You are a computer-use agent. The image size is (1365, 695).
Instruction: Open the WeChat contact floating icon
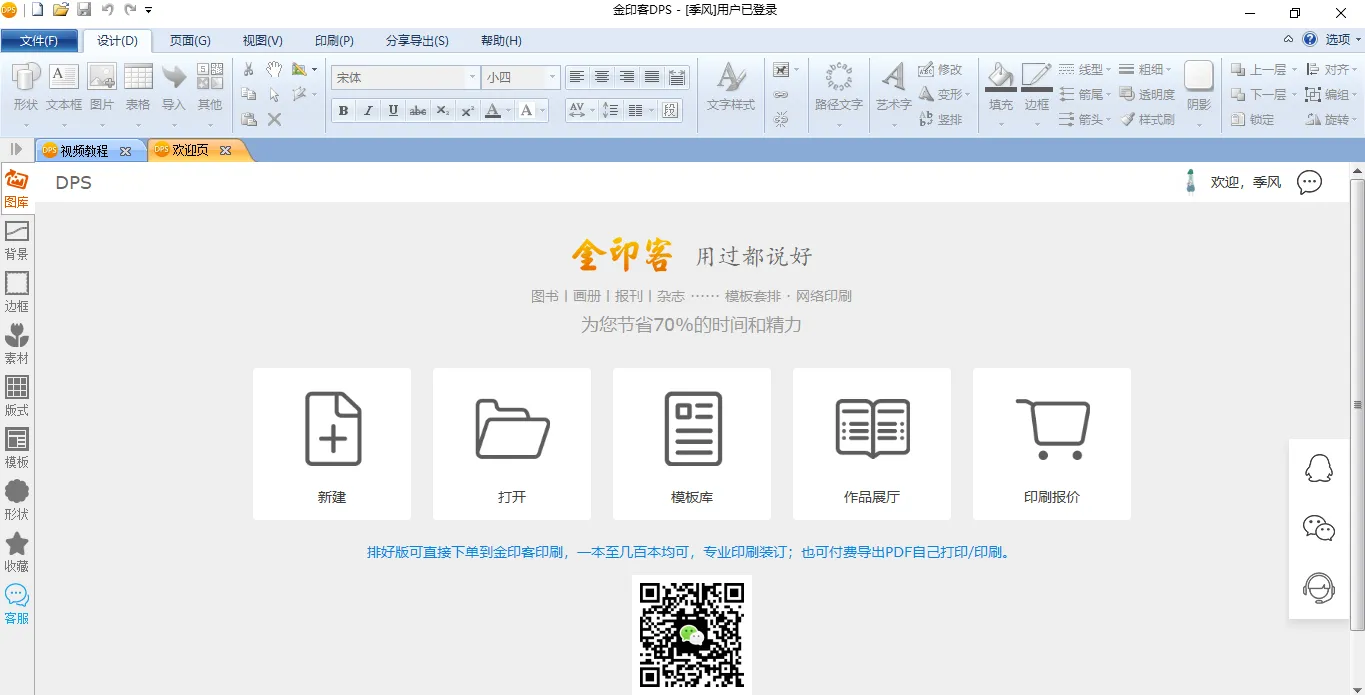click(1319, 528)
